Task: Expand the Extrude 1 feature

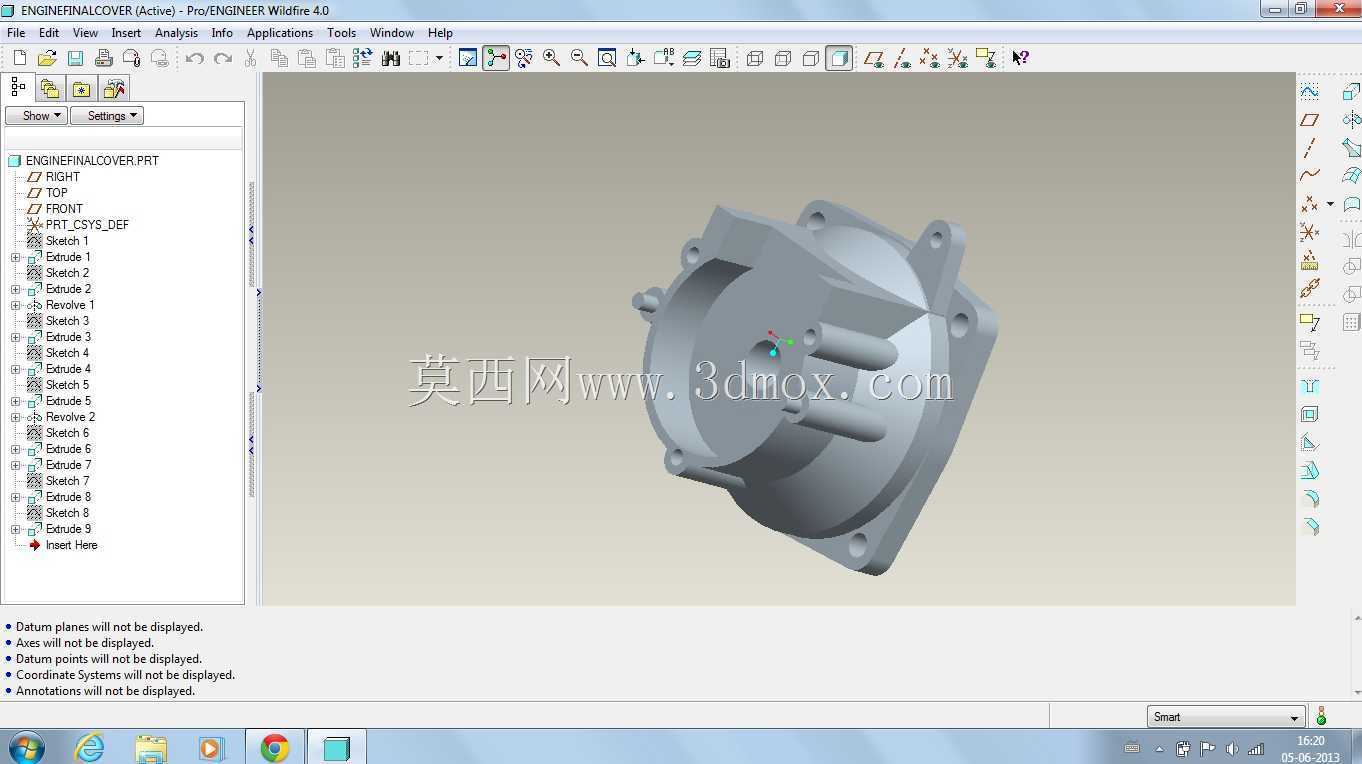Action: (15, 257)
